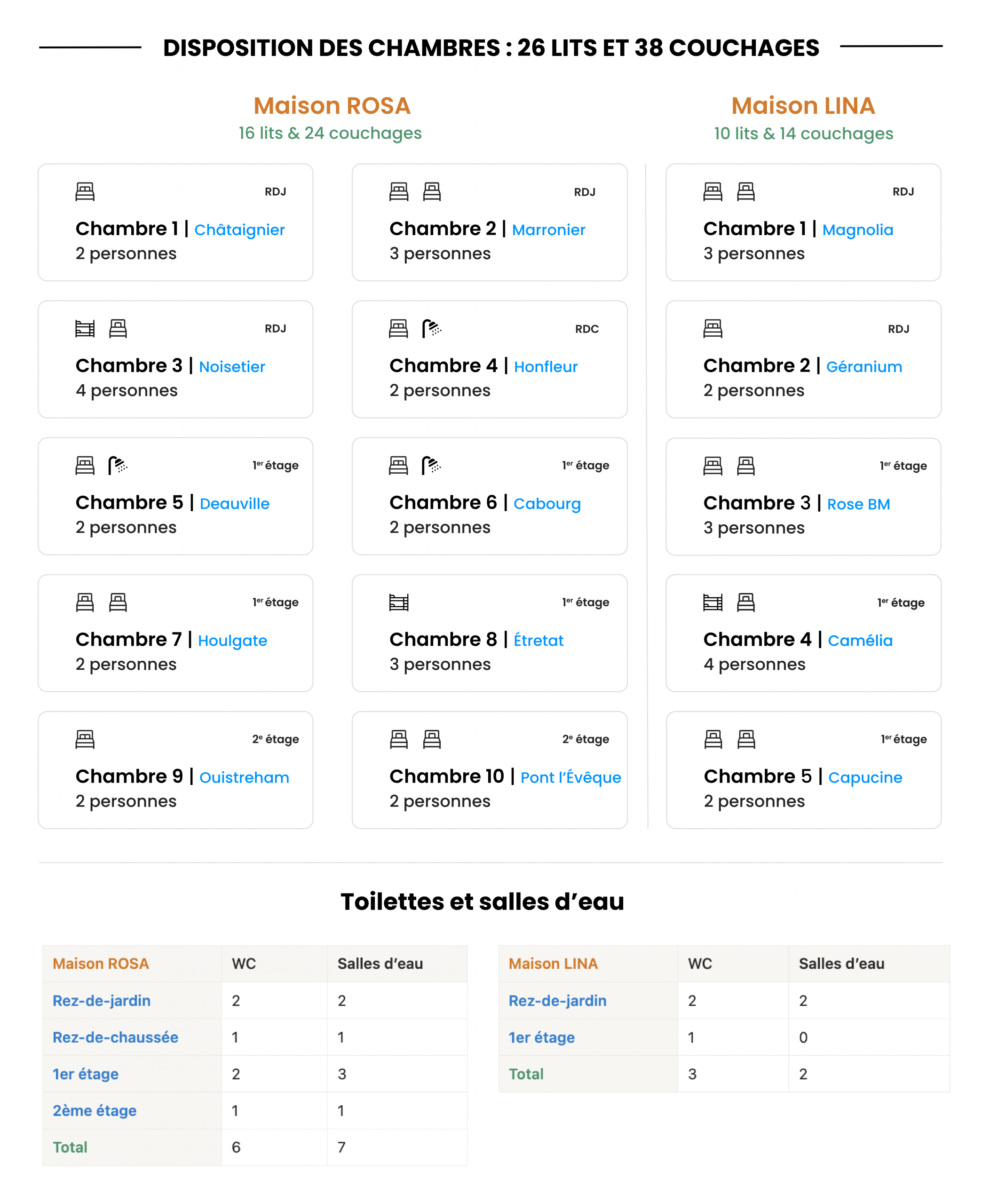Click the bed icon in Géranium card
Screen dimensions: 982x1204
(713, 329)
